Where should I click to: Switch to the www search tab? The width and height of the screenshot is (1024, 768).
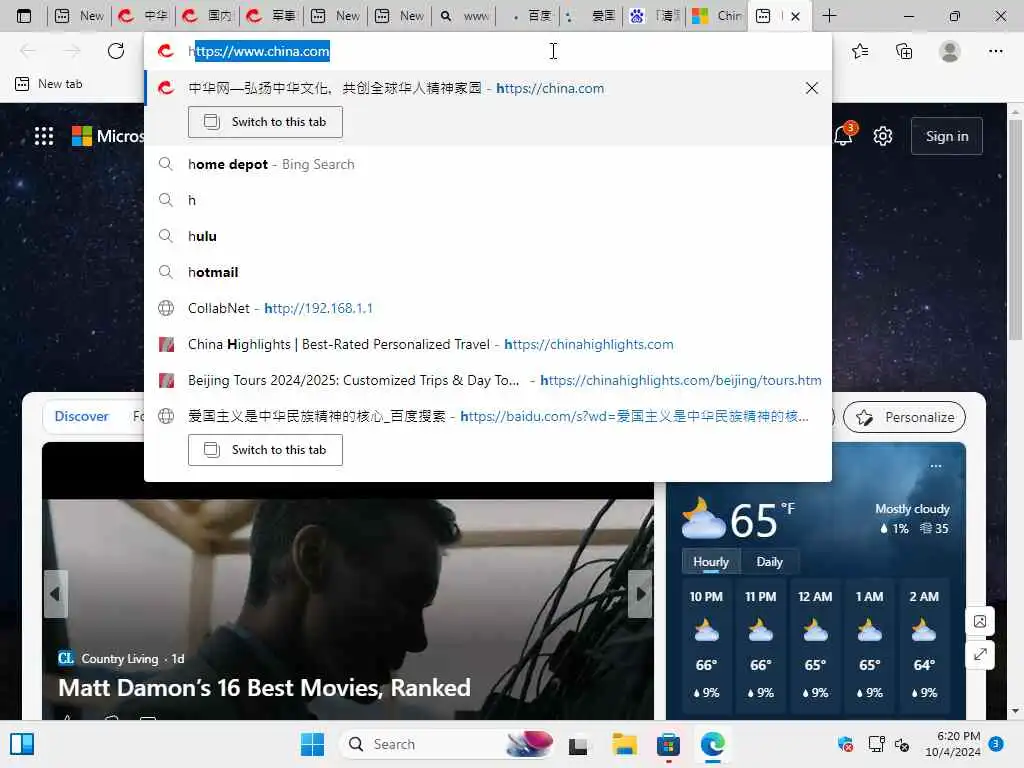click(x=464, y=16)
